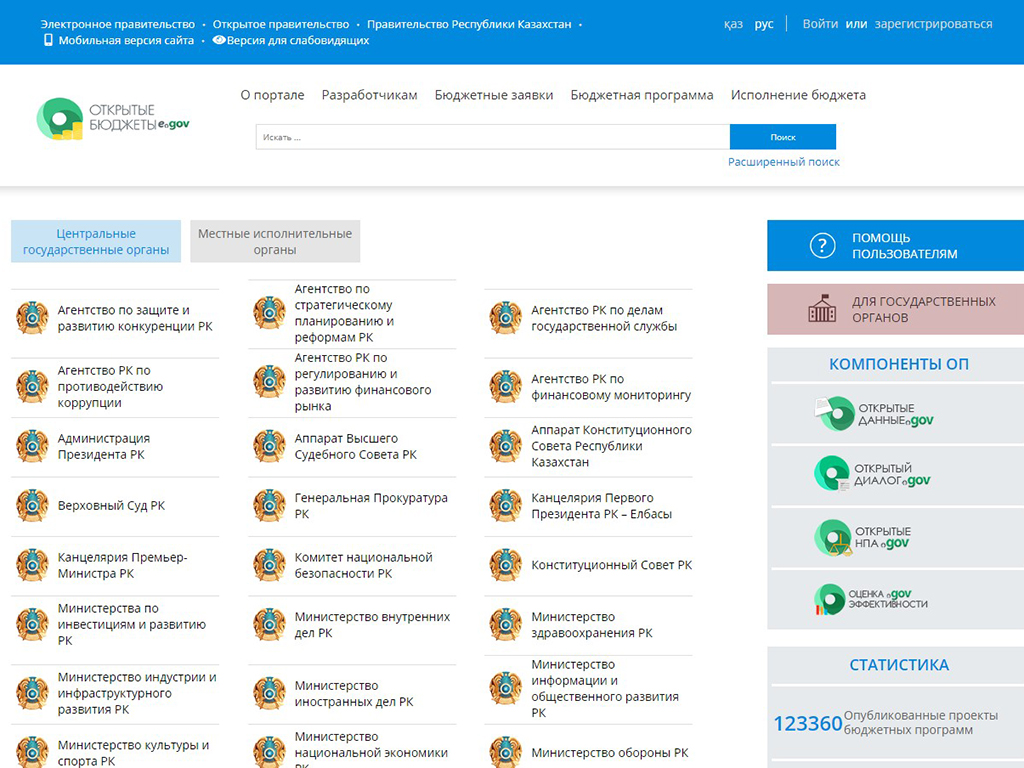This screenshot has width=1024, height=768.
Task: Open Оценка эффективности egov component logo
Action: tap(871, 599)
